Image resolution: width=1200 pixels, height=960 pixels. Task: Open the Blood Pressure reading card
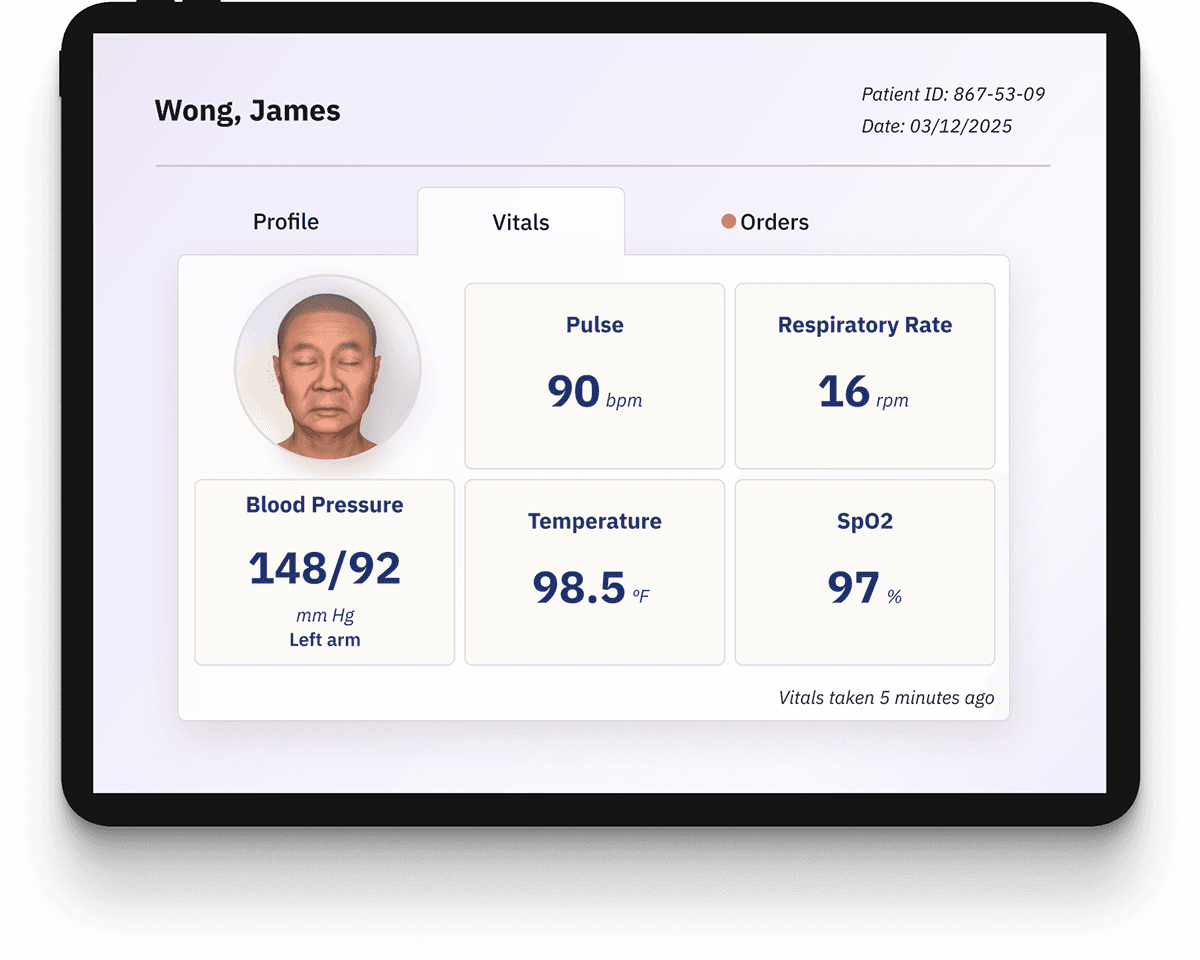pyautogui.click(x=324, y=570)
